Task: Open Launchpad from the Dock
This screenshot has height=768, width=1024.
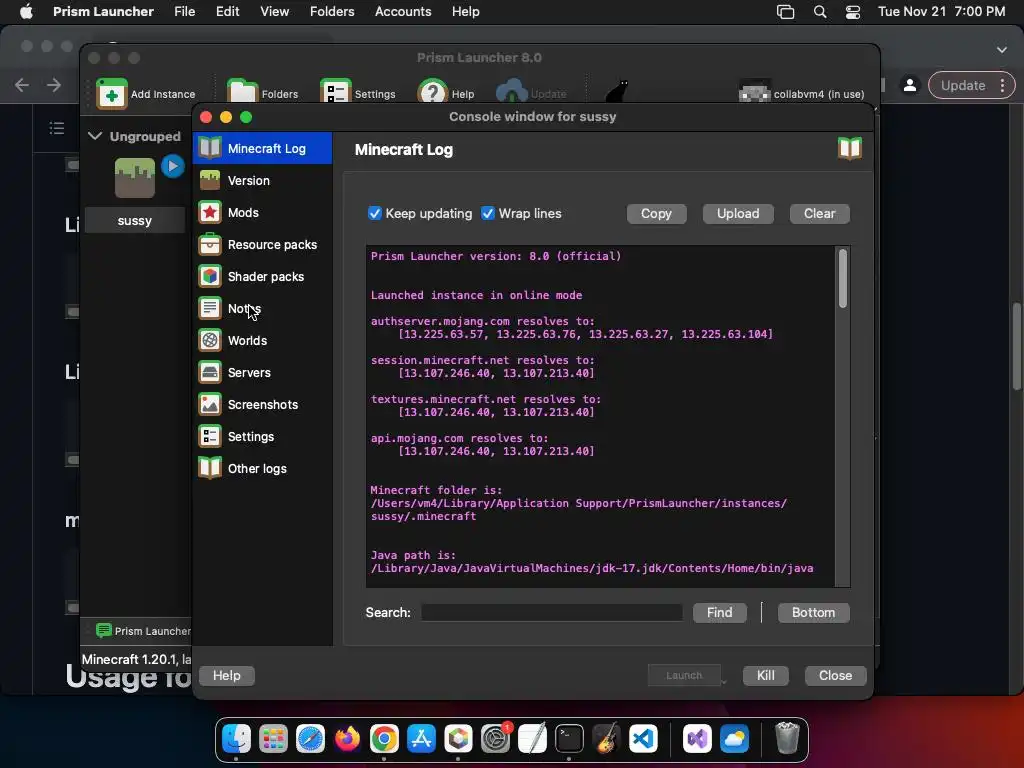Action: click(x=273, y=739)
